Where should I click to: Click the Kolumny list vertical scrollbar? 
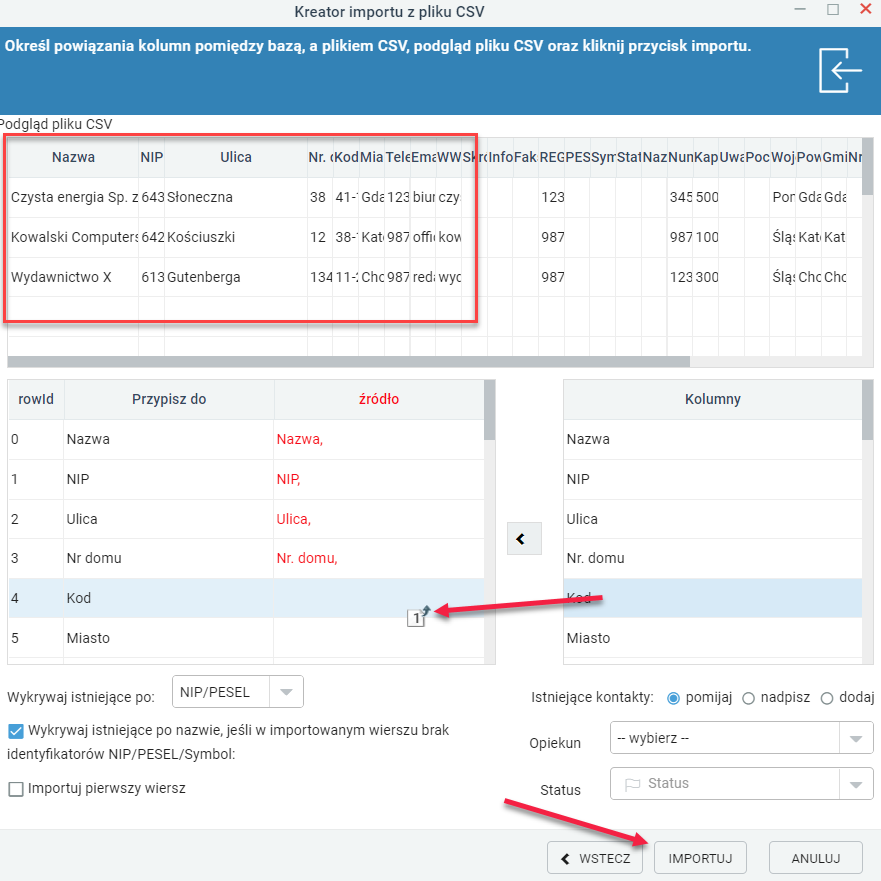click(x=868, y=410)
